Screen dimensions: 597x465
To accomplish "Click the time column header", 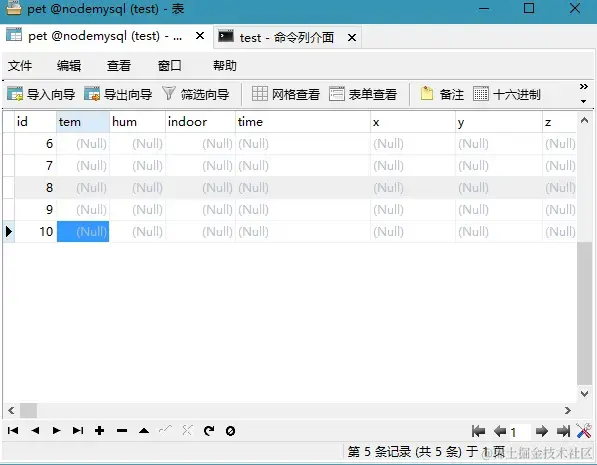I will click(x=303, y=122).
